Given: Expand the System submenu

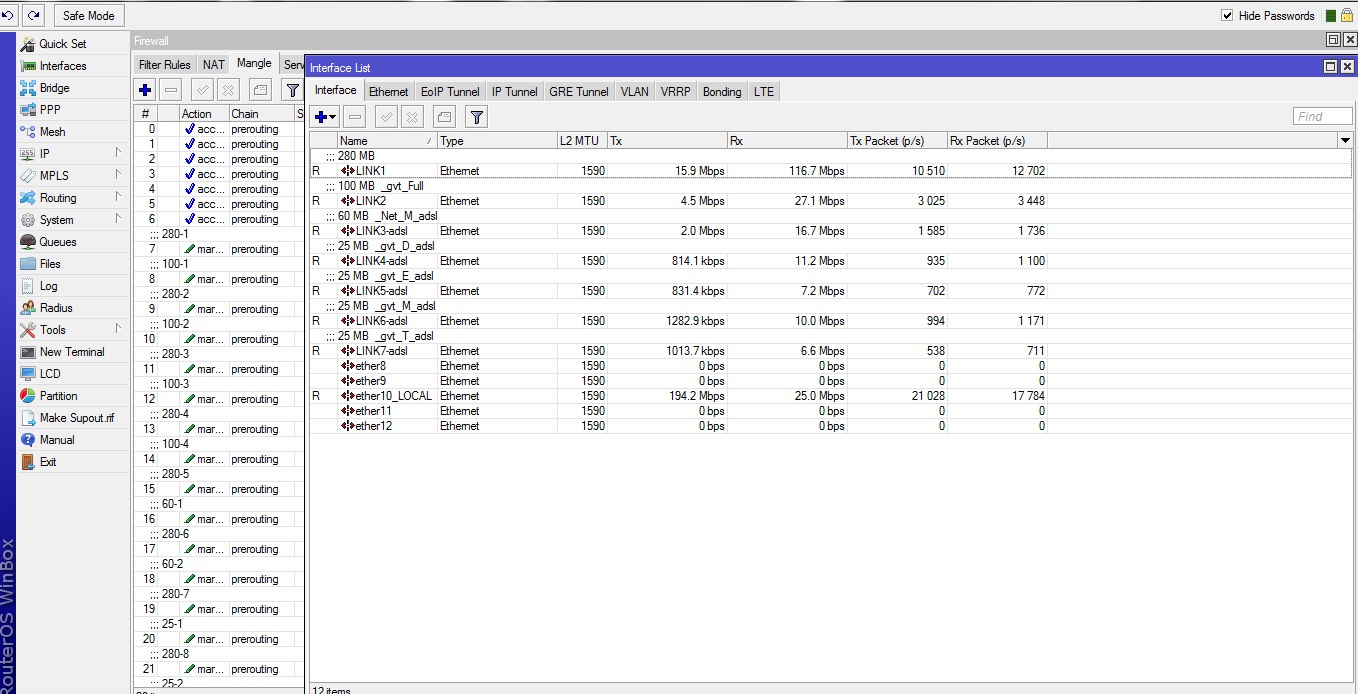Looking at the screenshot, I should pos(118,219).
